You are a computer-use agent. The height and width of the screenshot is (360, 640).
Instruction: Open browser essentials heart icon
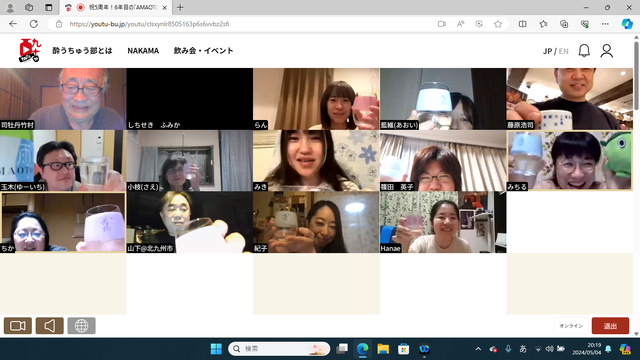pos(584,24)
